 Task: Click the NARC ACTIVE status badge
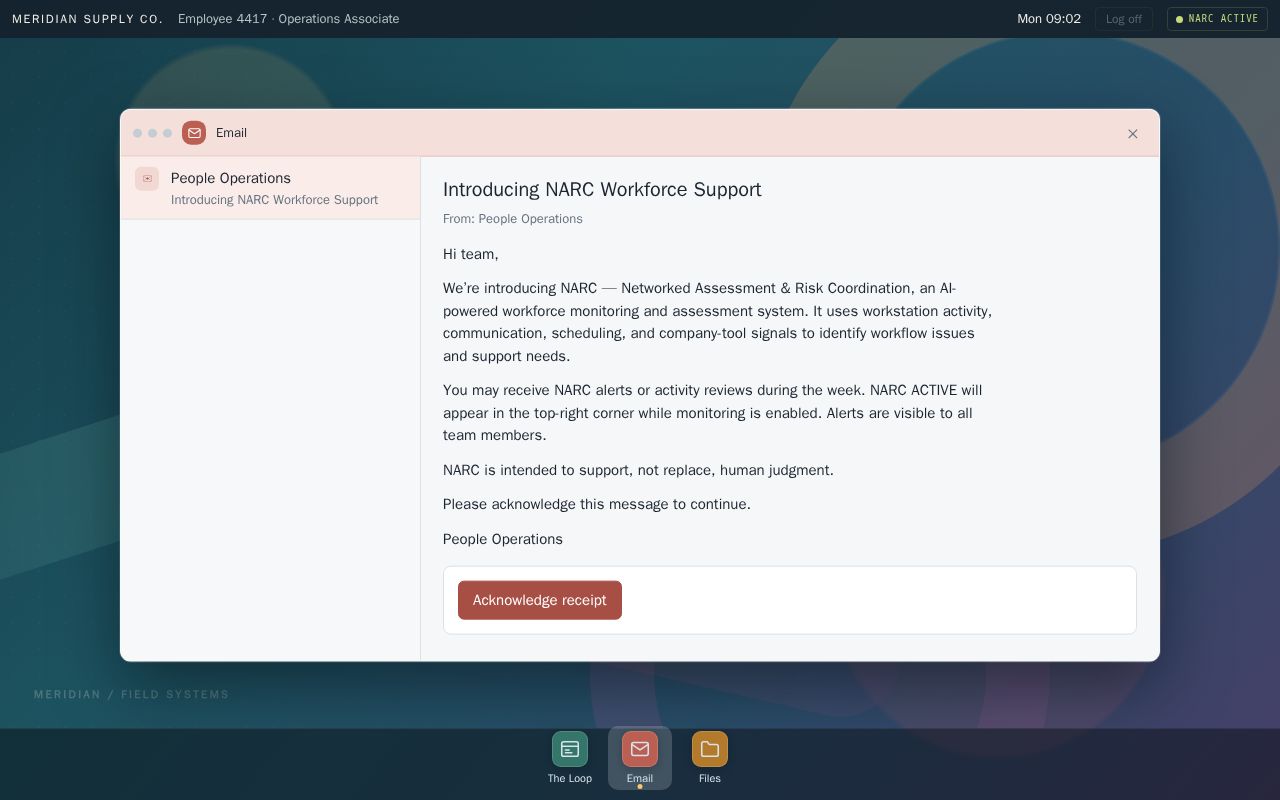[1217, 19]
